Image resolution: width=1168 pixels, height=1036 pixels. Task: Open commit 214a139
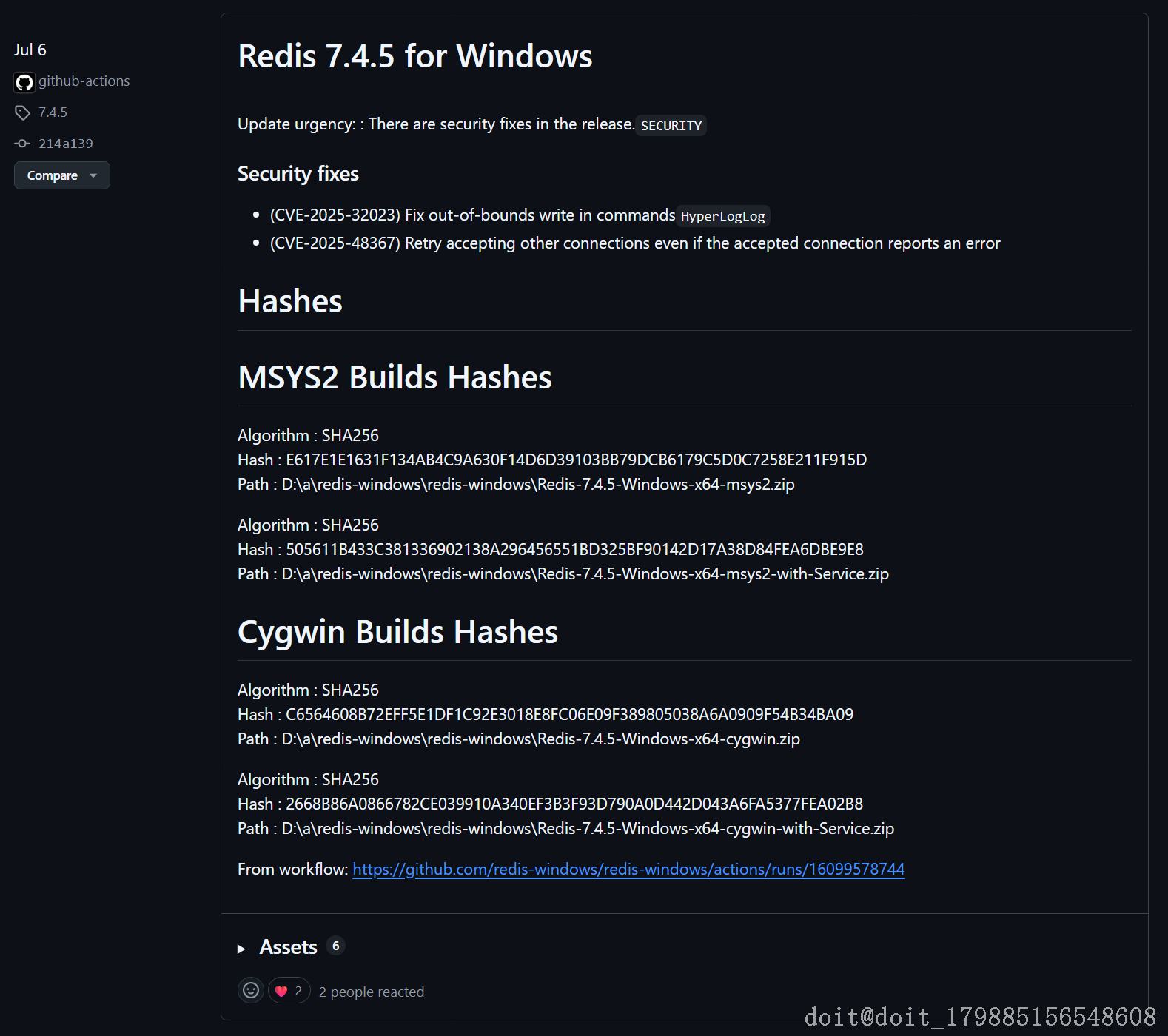click(66, 144)
